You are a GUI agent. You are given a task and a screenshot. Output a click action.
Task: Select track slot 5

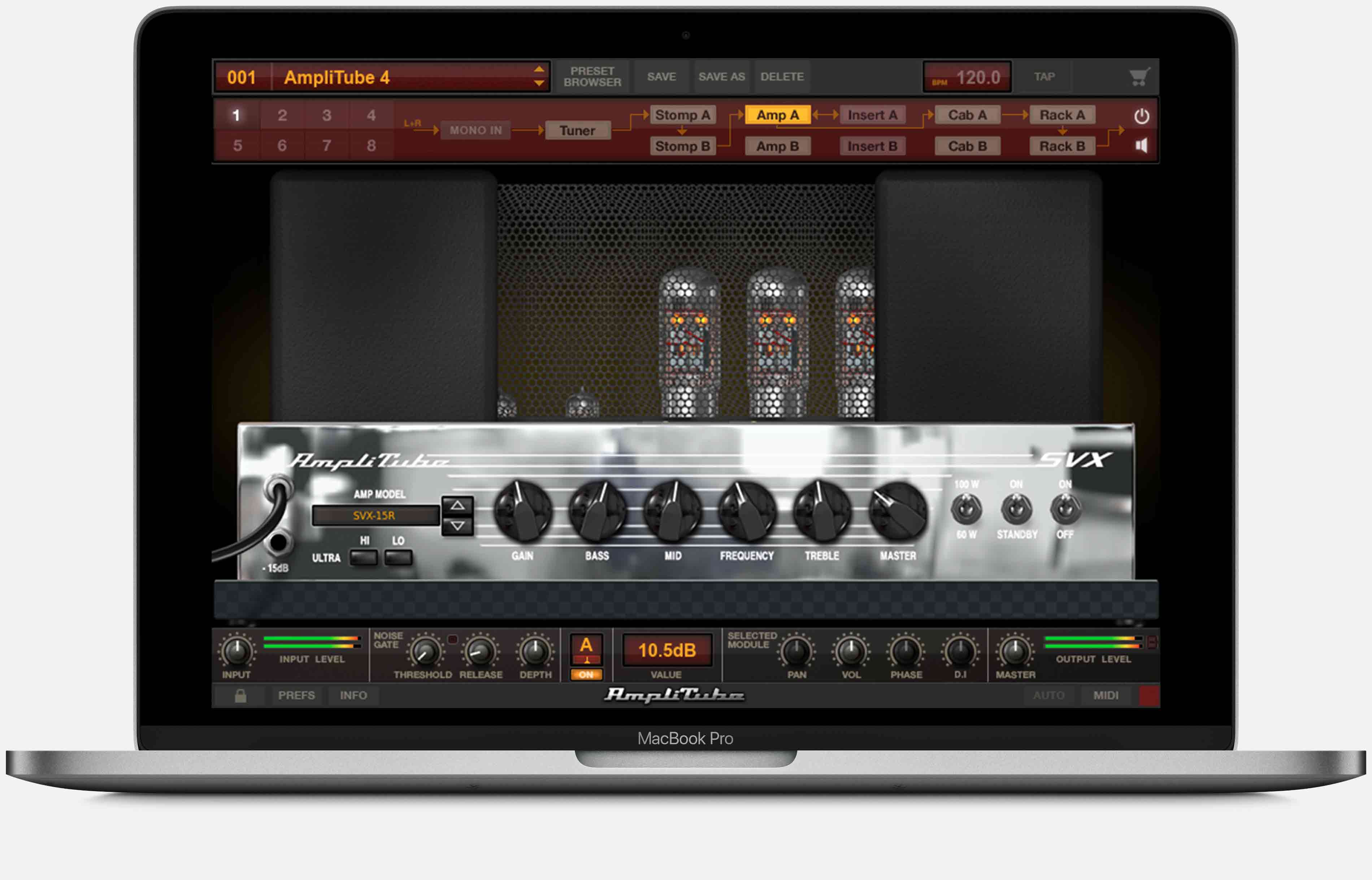click(x=238, y=146)
